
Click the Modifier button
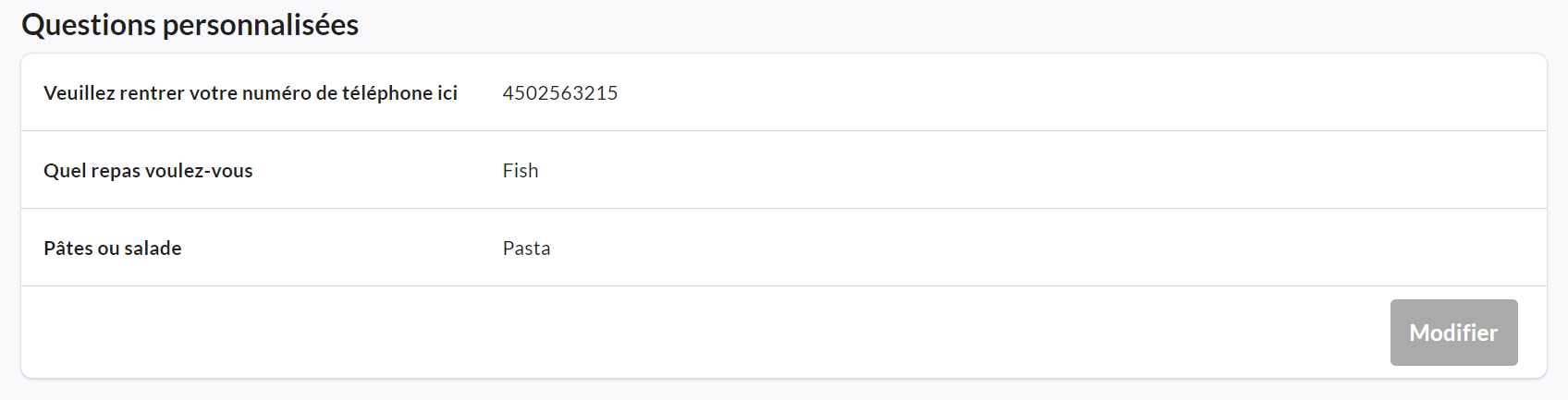coord(1453,333)
